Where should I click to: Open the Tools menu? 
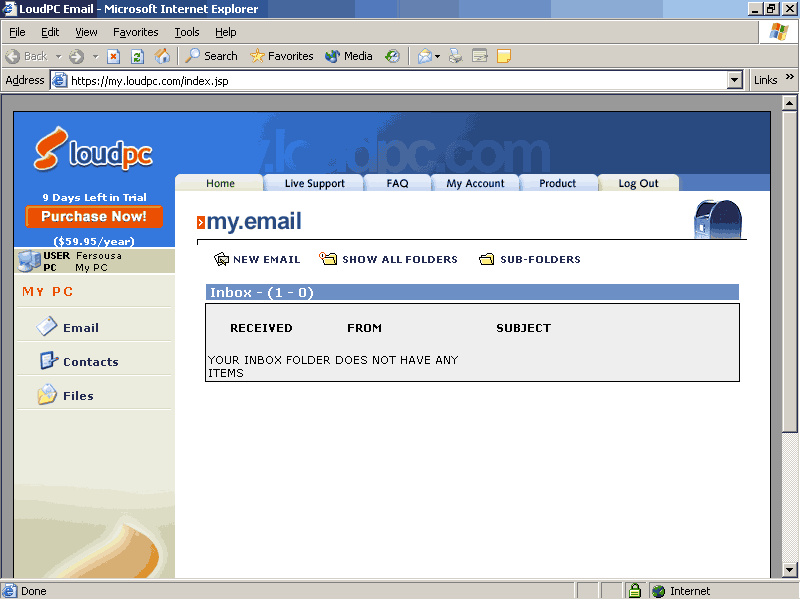tap(187, 32)
